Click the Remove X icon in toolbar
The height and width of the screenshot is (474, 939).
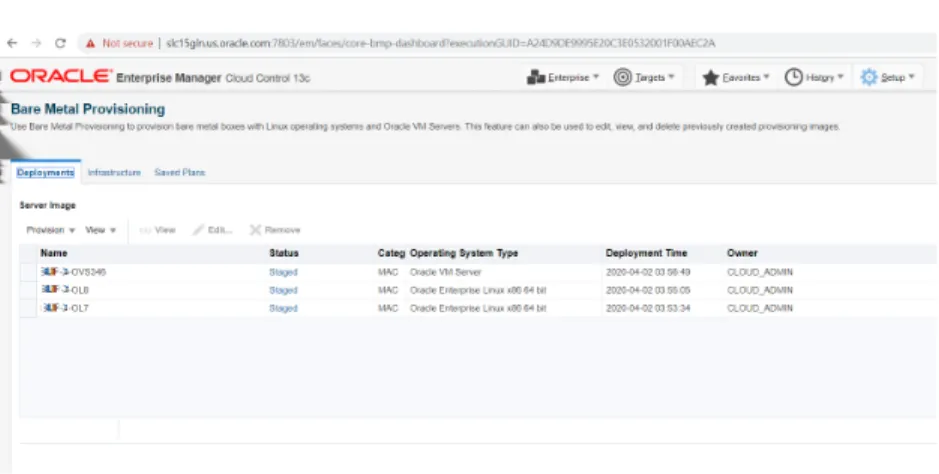[256, 230]
